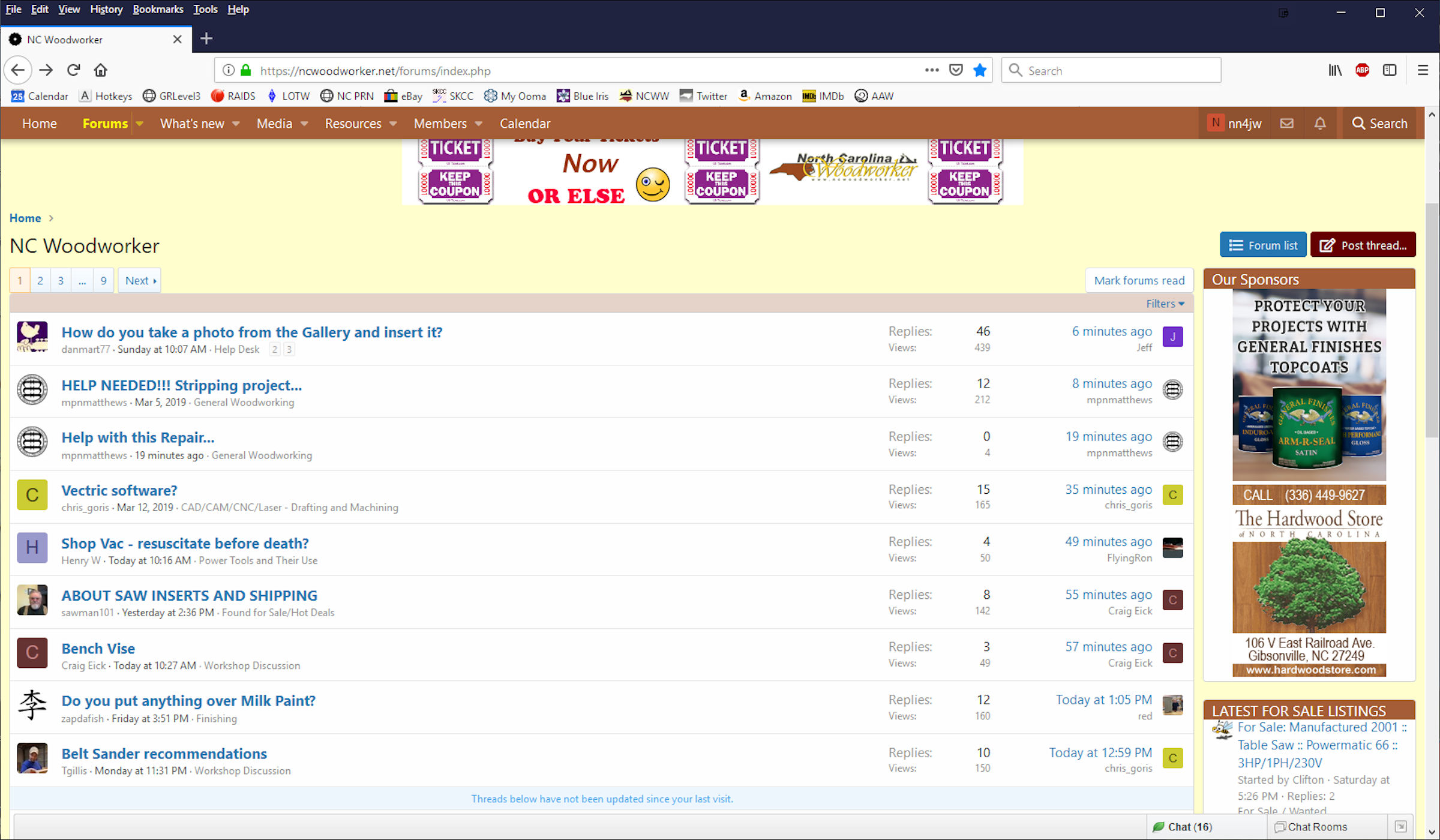This screenshot has width=1440, height=840.
Task: Expand the Members dropdown arrow
Action: pos(478,124)
